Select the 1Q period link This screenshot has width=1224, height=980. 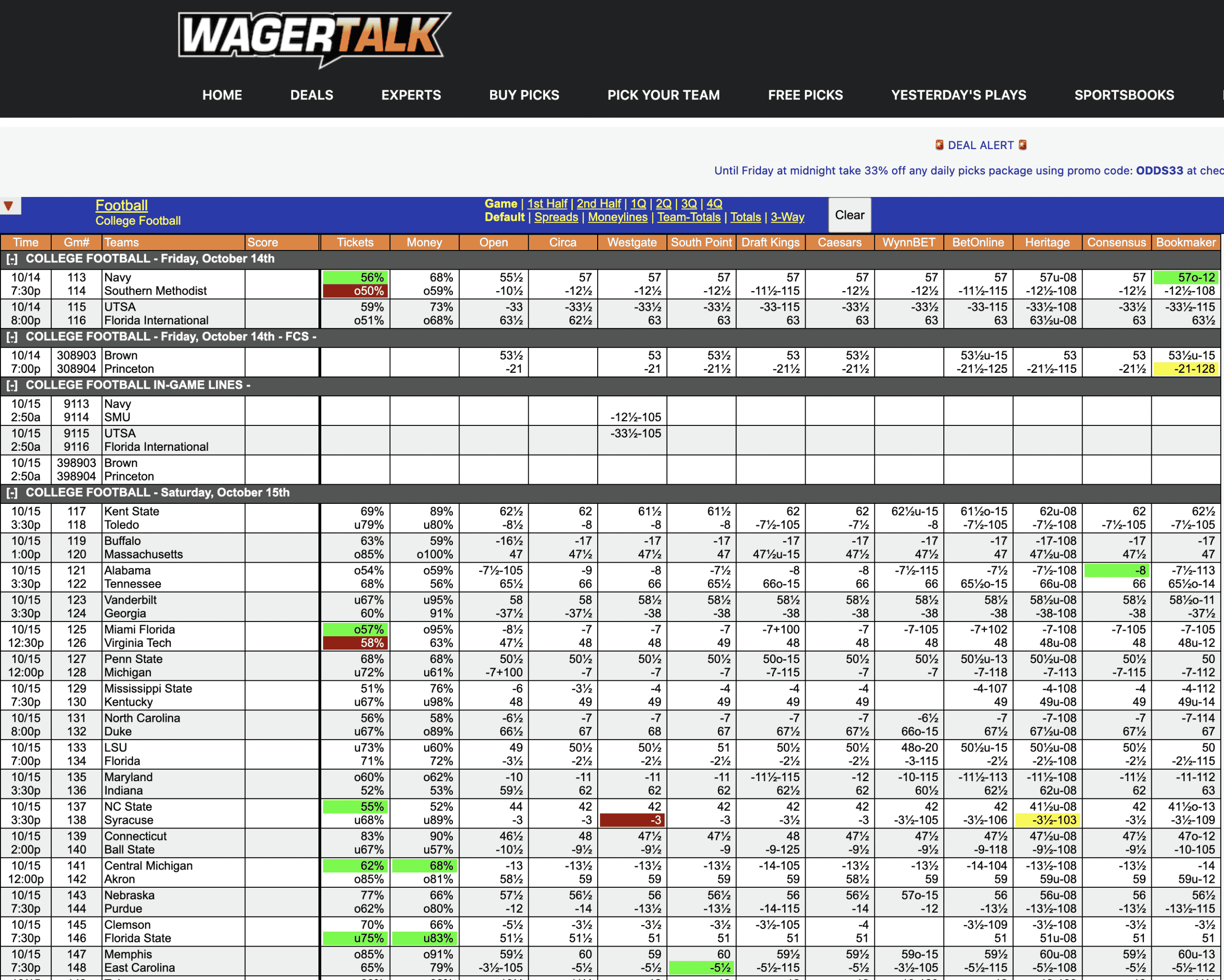click(639, 204)
